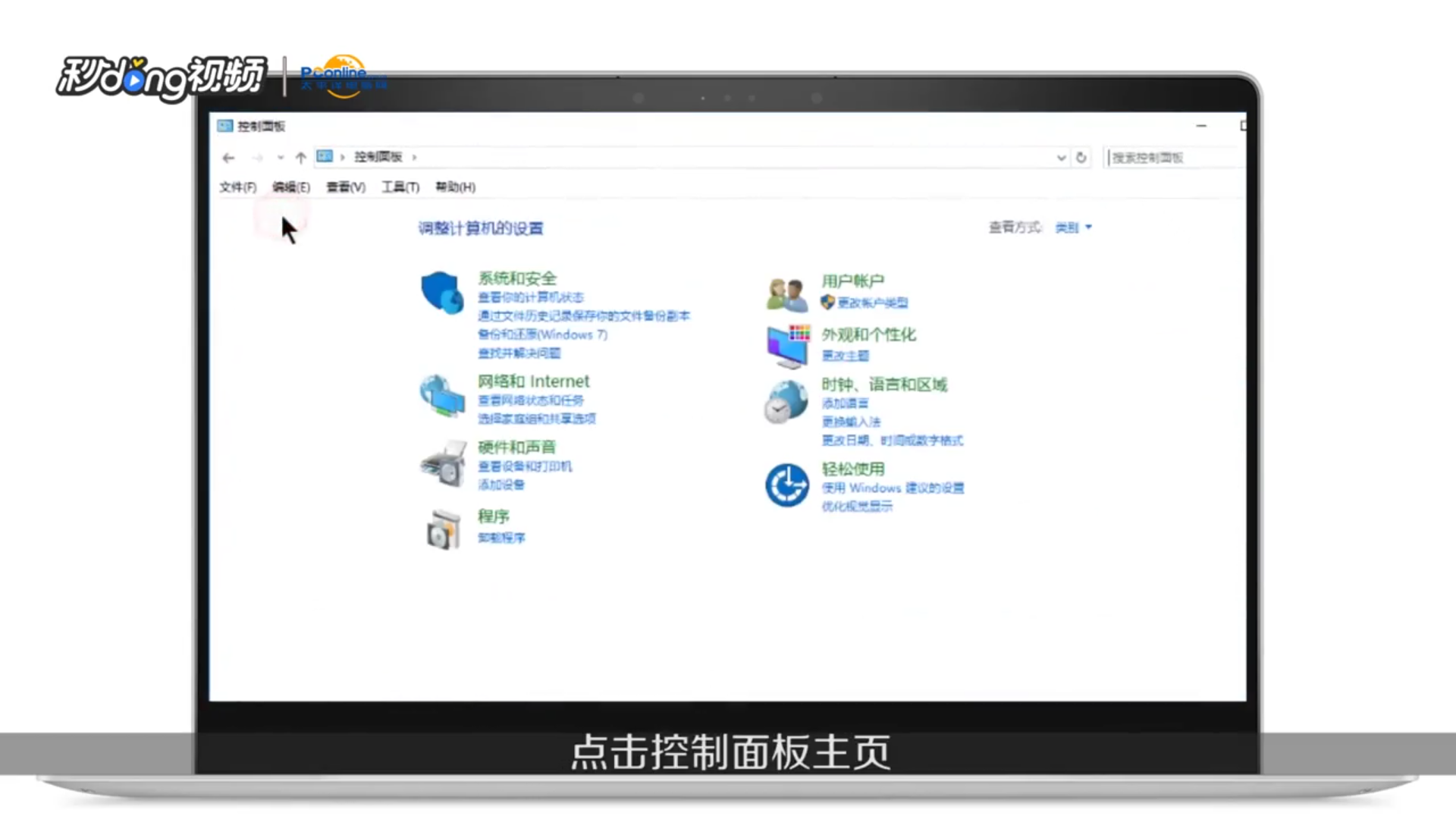Expand chevron after 控制面板 in breadcrumb
Viewport: 1456px width, 819px height.
point(414,157)
